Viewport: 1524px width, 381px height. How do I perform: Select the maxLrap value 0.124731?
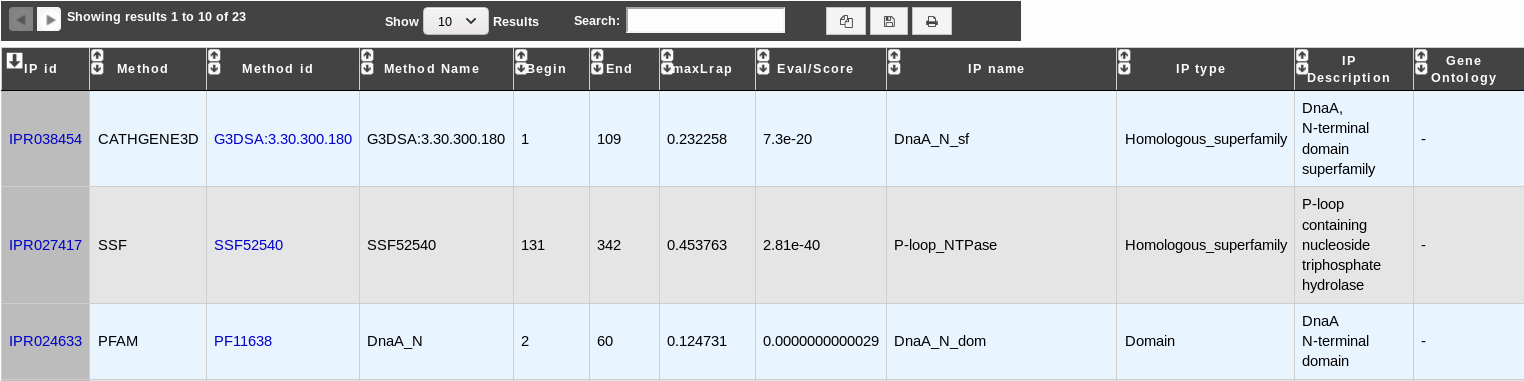point(697,341)
